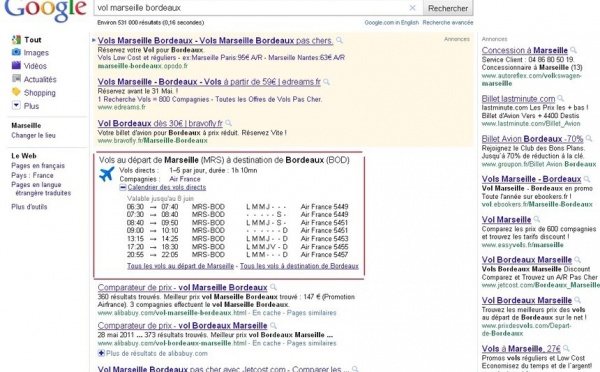Open Tous les vols à destination de Bordeaux
The height and width of the screenshot is (372, 600).
pos(299,266)
